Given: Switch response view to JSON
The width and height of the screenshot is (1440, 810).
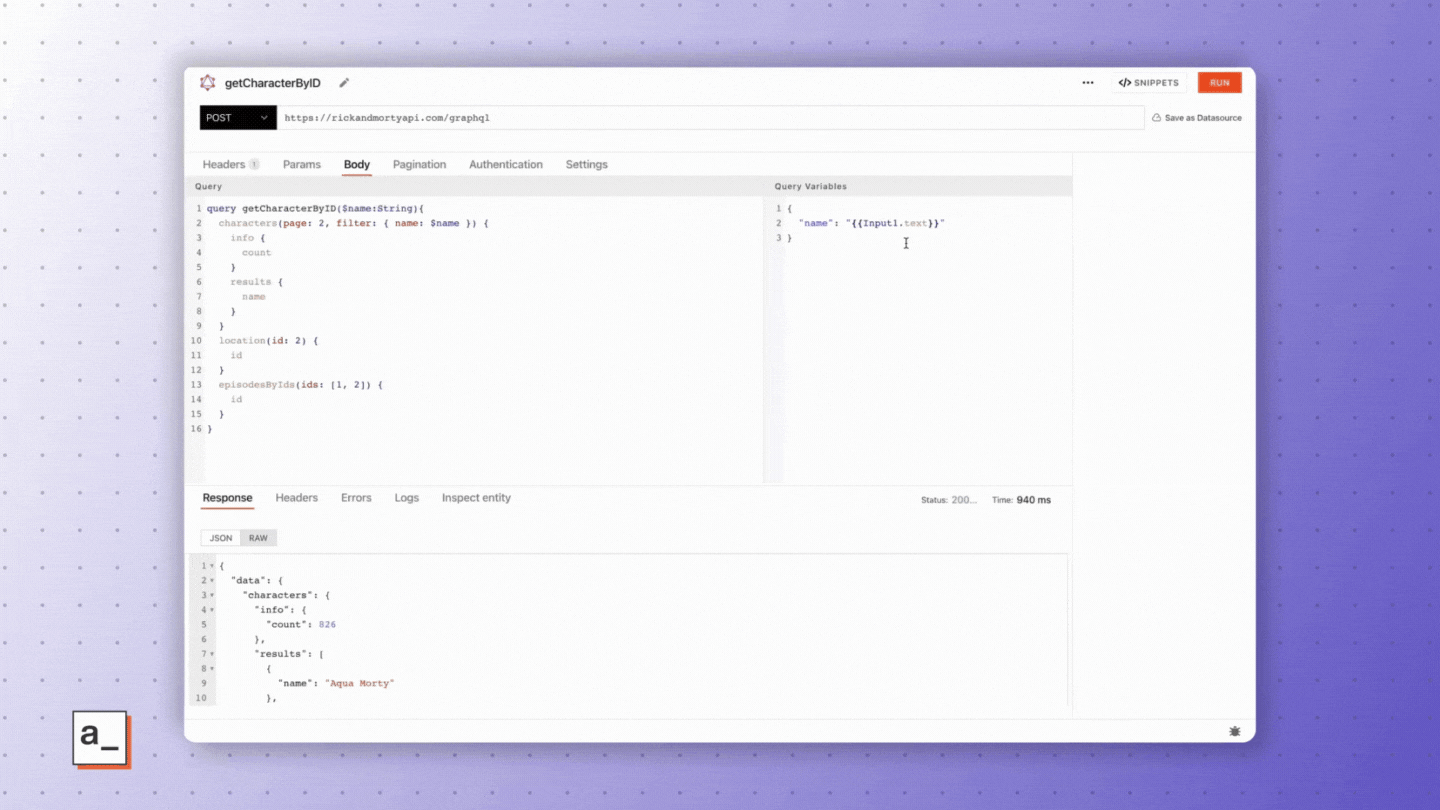Looking at the screenshot, I should click(221, 538).
